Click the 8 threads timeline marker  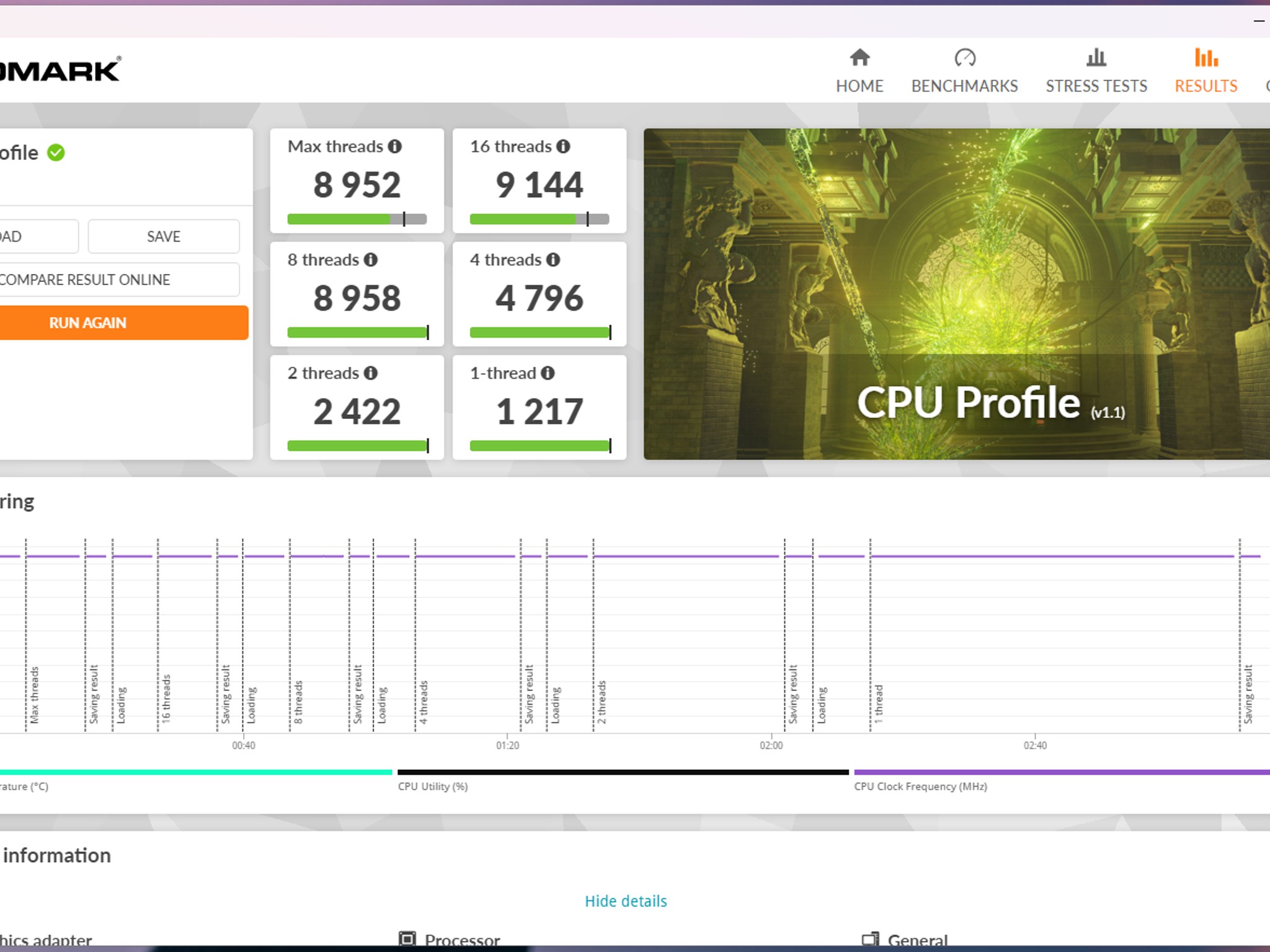(x=298, y=702)
